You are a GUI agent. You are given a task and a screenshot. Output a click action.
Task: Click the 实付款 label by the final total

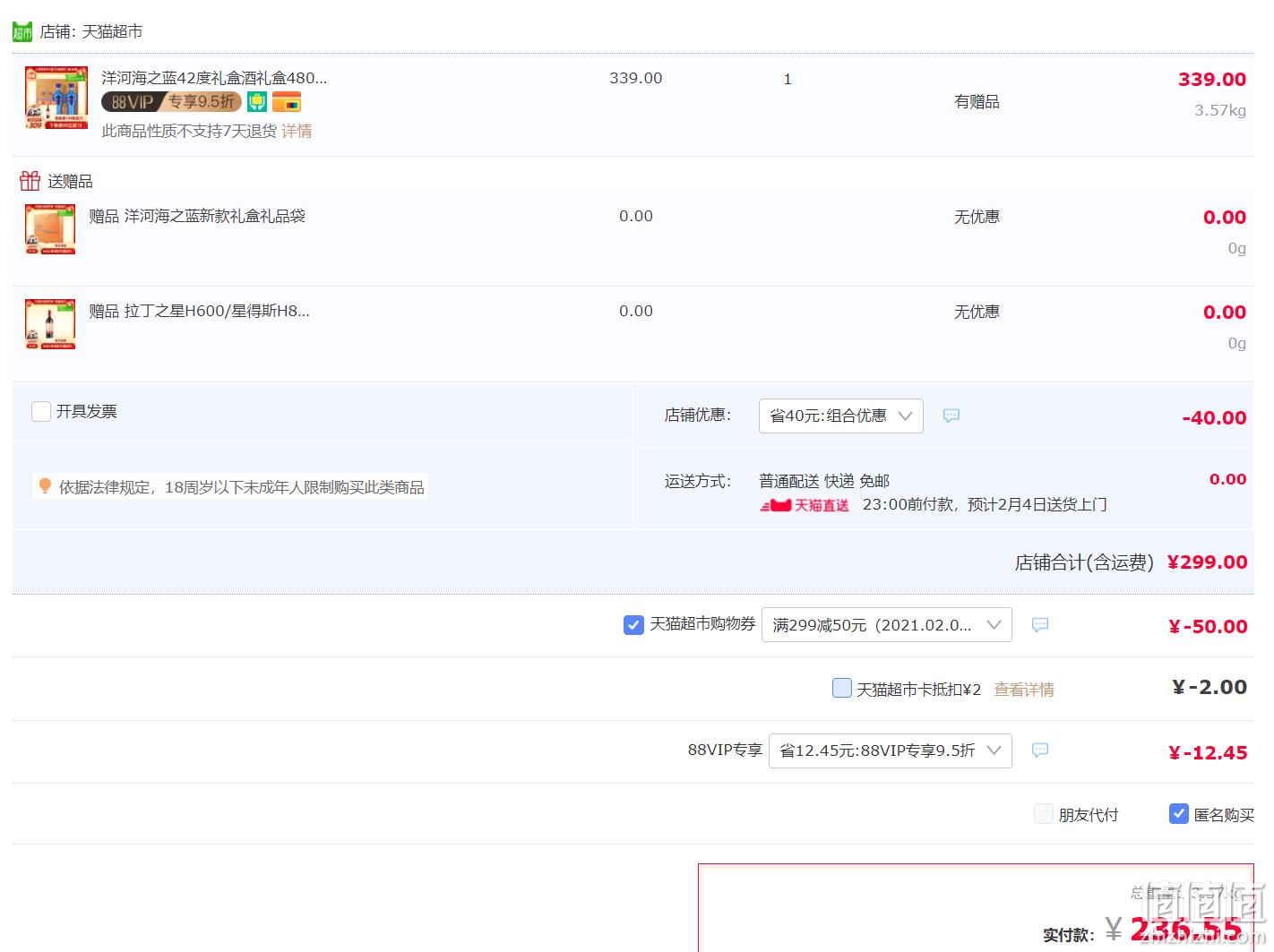click(x=1069, y=935)
